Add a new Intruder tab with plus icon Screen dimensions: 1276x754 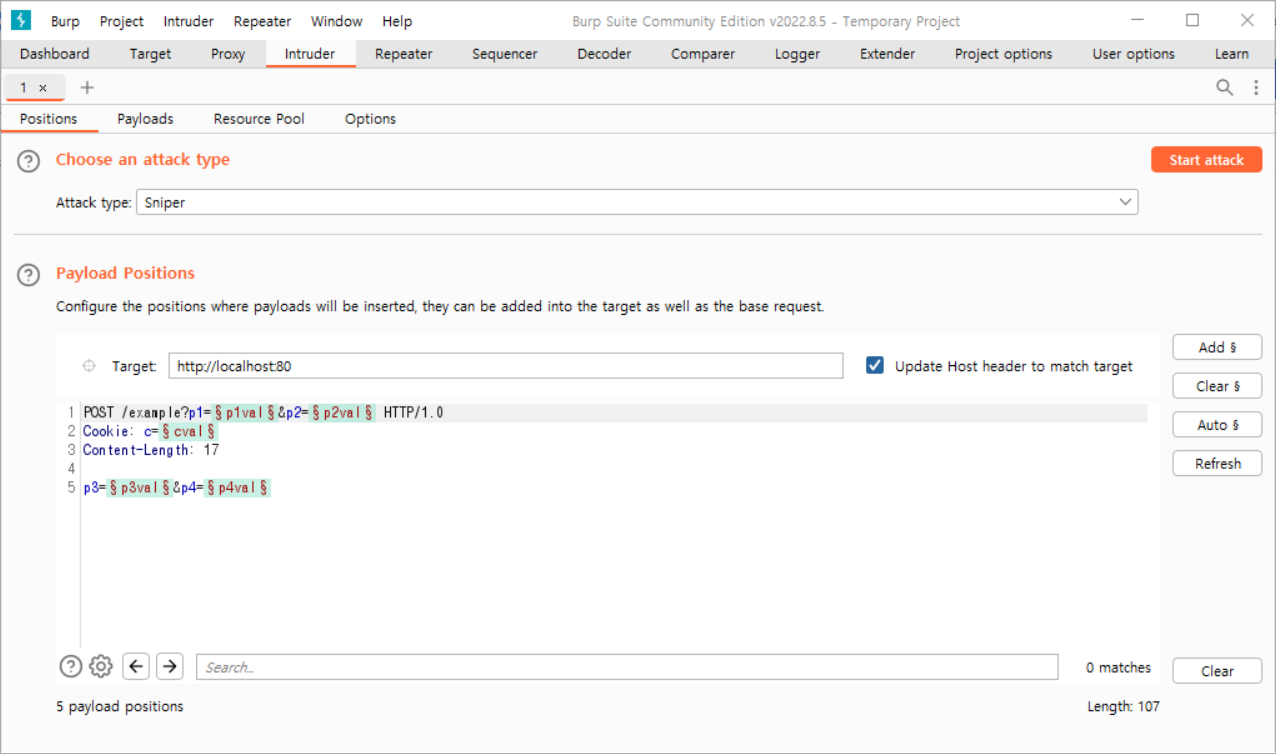pos(87,88)
